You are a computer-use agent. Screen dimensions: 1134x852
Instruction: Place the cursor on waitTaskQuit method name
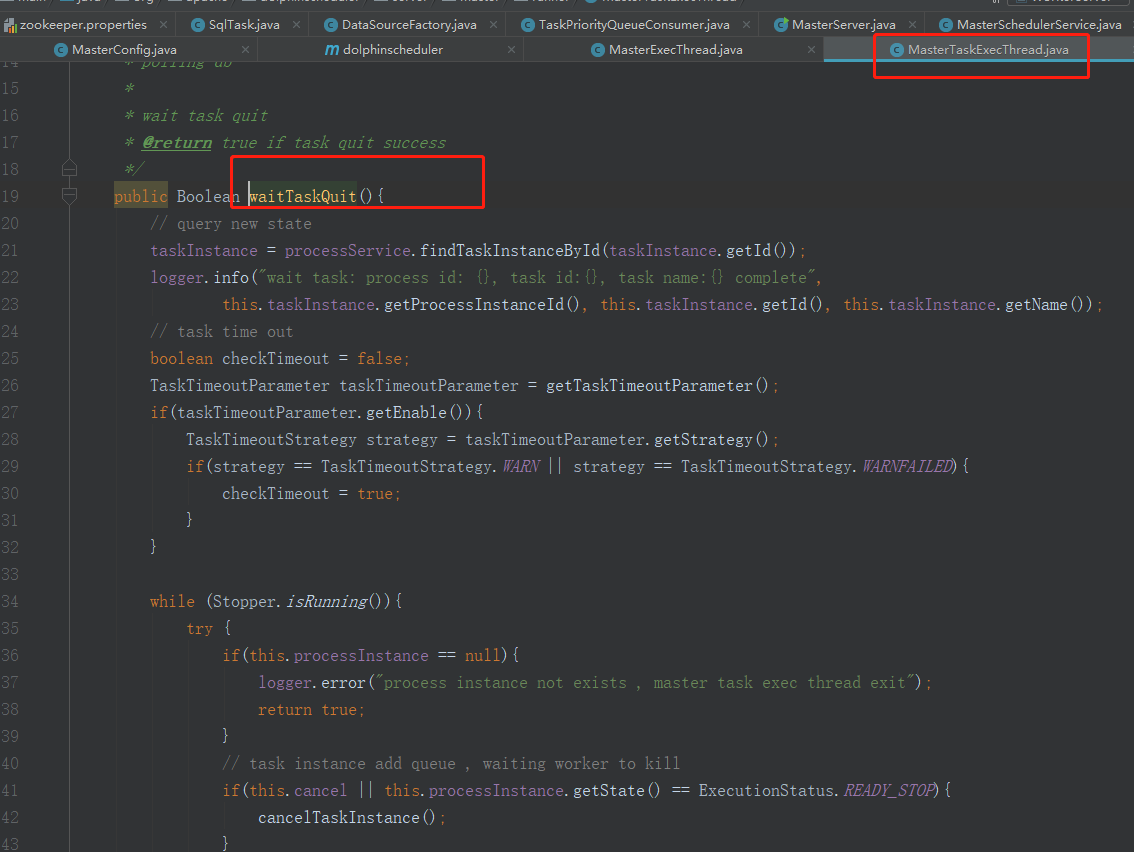pyautogui.click(x=303, y=196)
